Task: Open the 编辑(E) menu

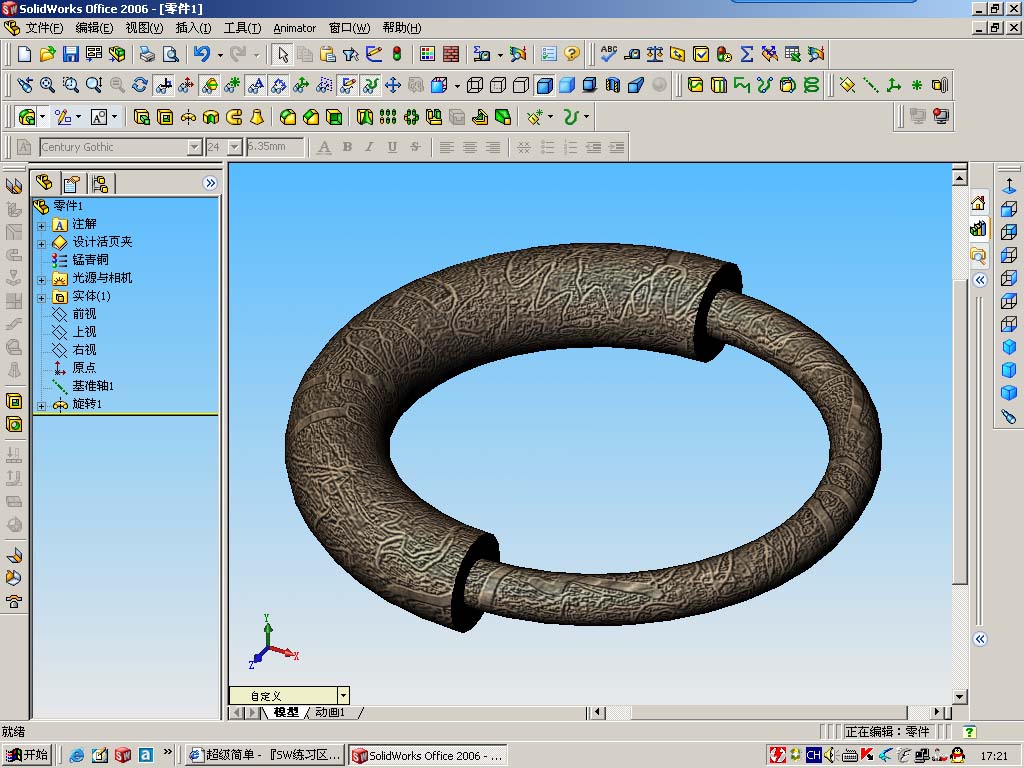Action: [x=94, y=27]
